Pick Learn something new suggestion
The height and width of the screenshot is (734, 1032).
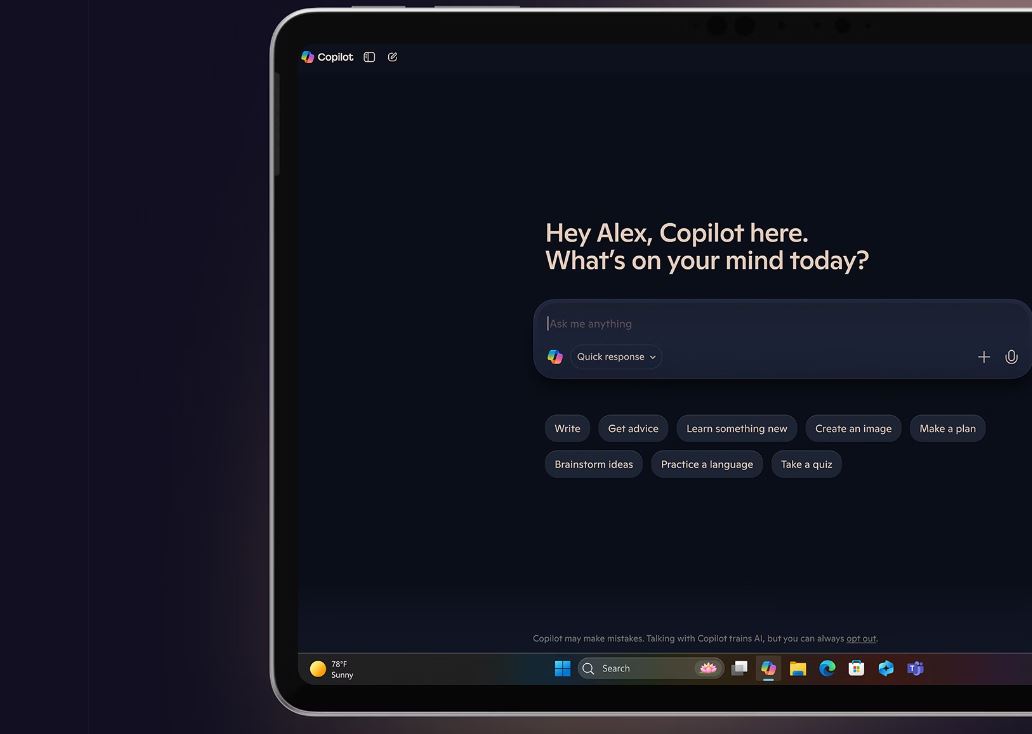pos(736,429)
